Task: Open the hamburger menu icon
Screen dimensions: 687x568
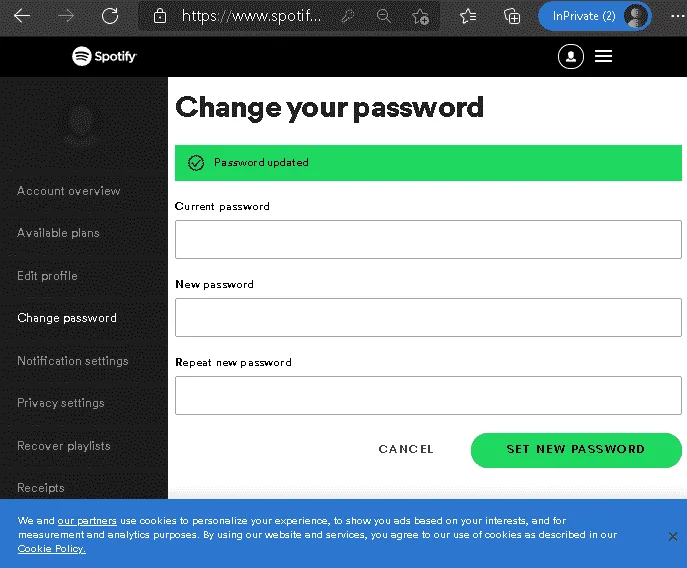Action: 603,56
